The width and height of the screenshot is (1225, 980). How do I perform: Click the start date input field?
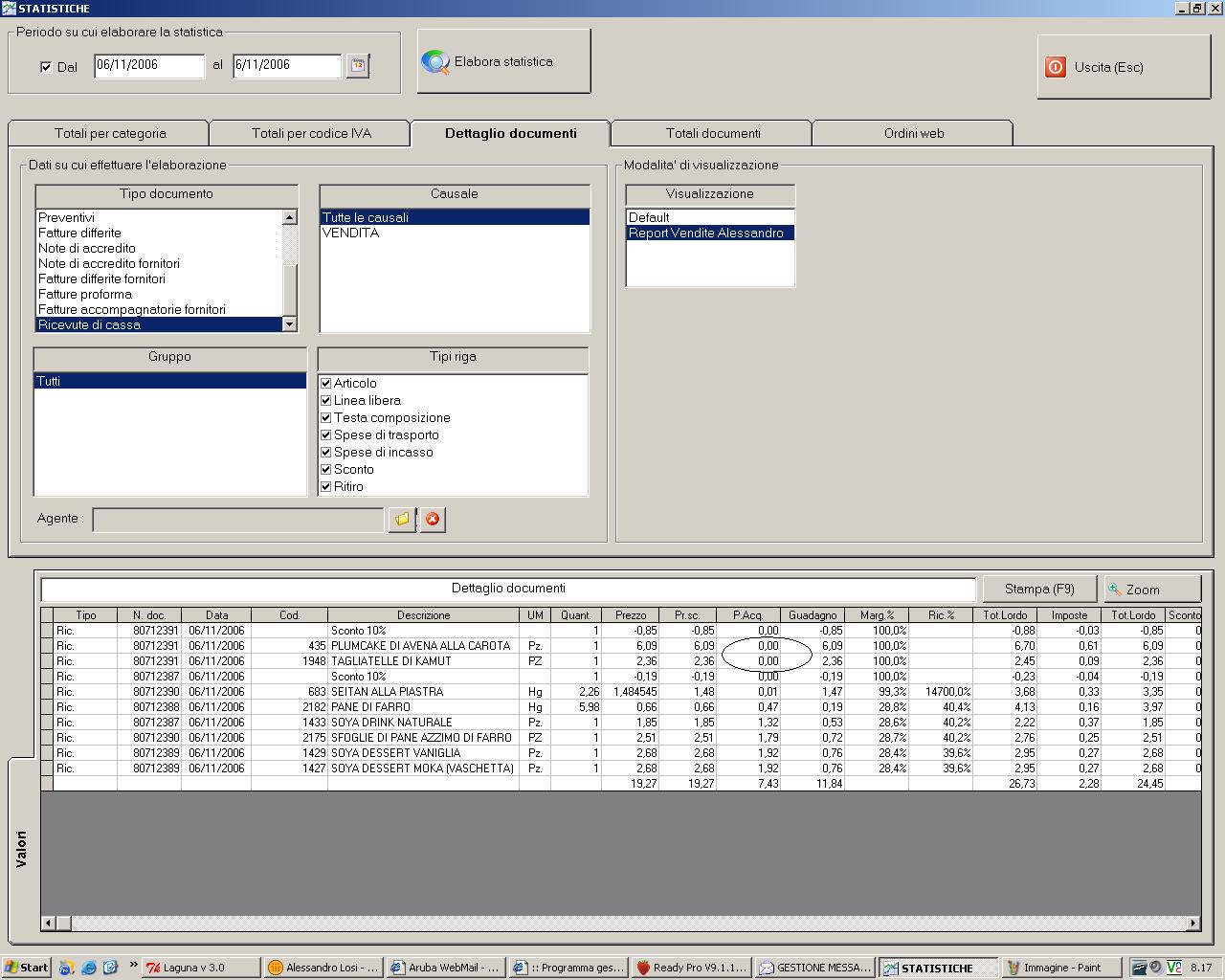pos(148,65)
